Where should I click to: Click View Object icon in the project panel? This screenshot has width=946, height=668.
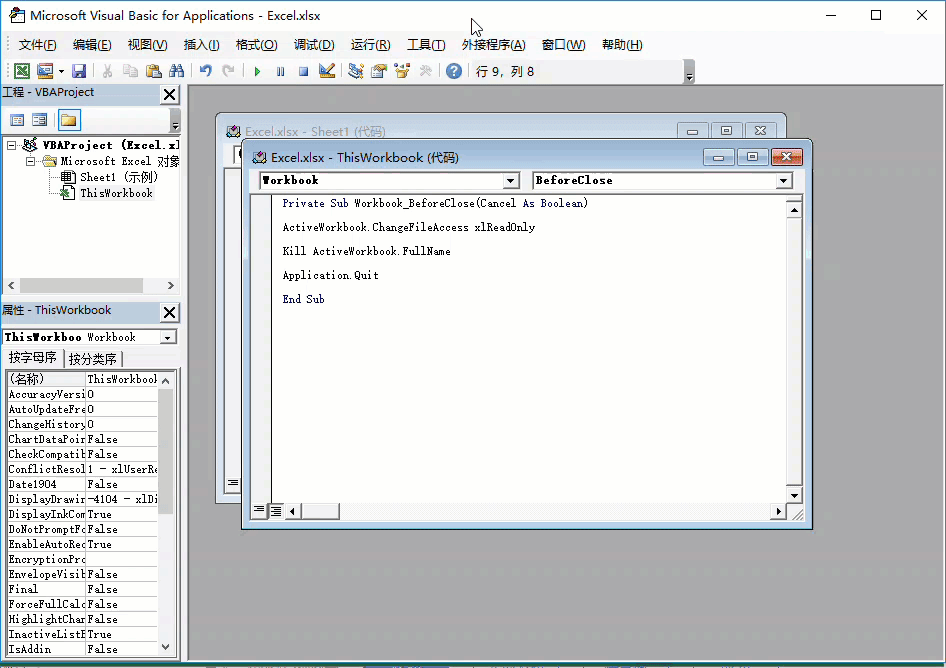pos(40,120)
